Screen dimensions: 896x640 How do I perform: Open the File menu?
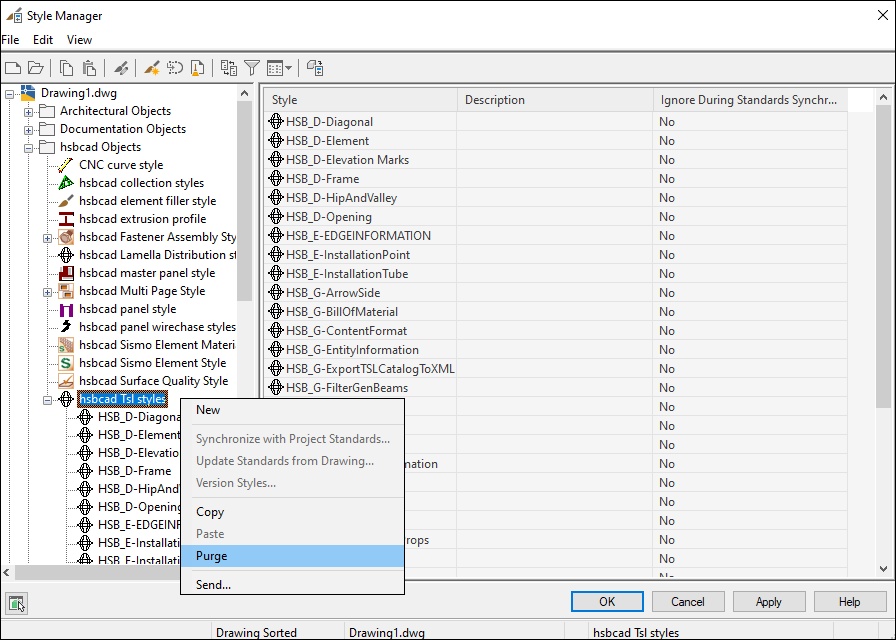click(x=10, y=40)
